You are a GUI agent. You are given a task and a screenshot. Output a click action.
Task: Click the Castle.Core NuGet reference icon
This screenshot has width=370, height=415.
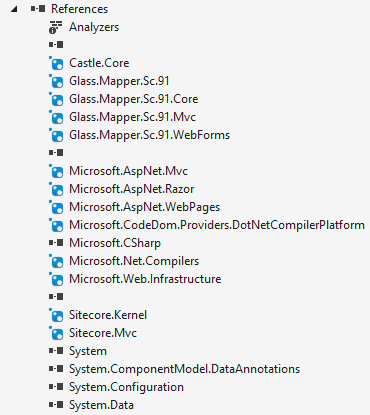point(56,63)
